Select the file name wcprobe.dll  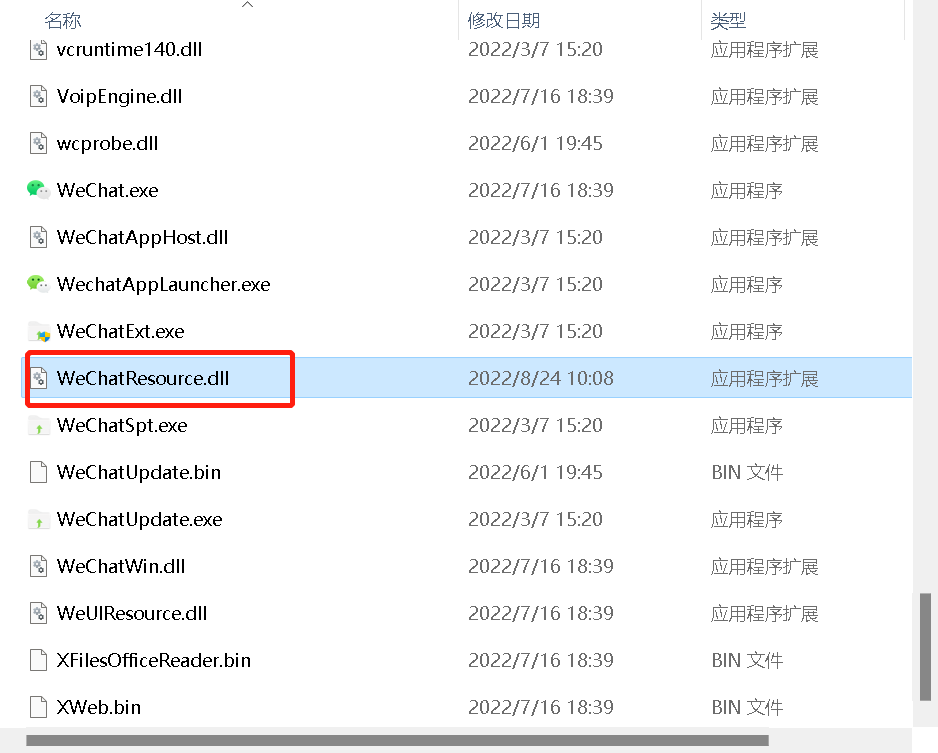[108, 143]
